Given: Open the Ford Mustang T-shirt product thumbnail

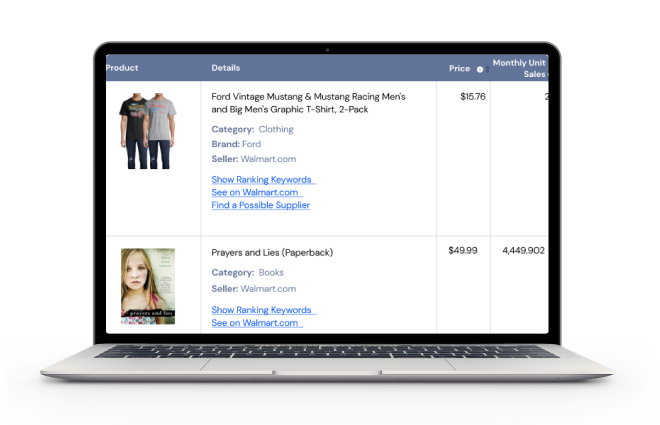Looking at the screenshot, I should coord(147,131).
